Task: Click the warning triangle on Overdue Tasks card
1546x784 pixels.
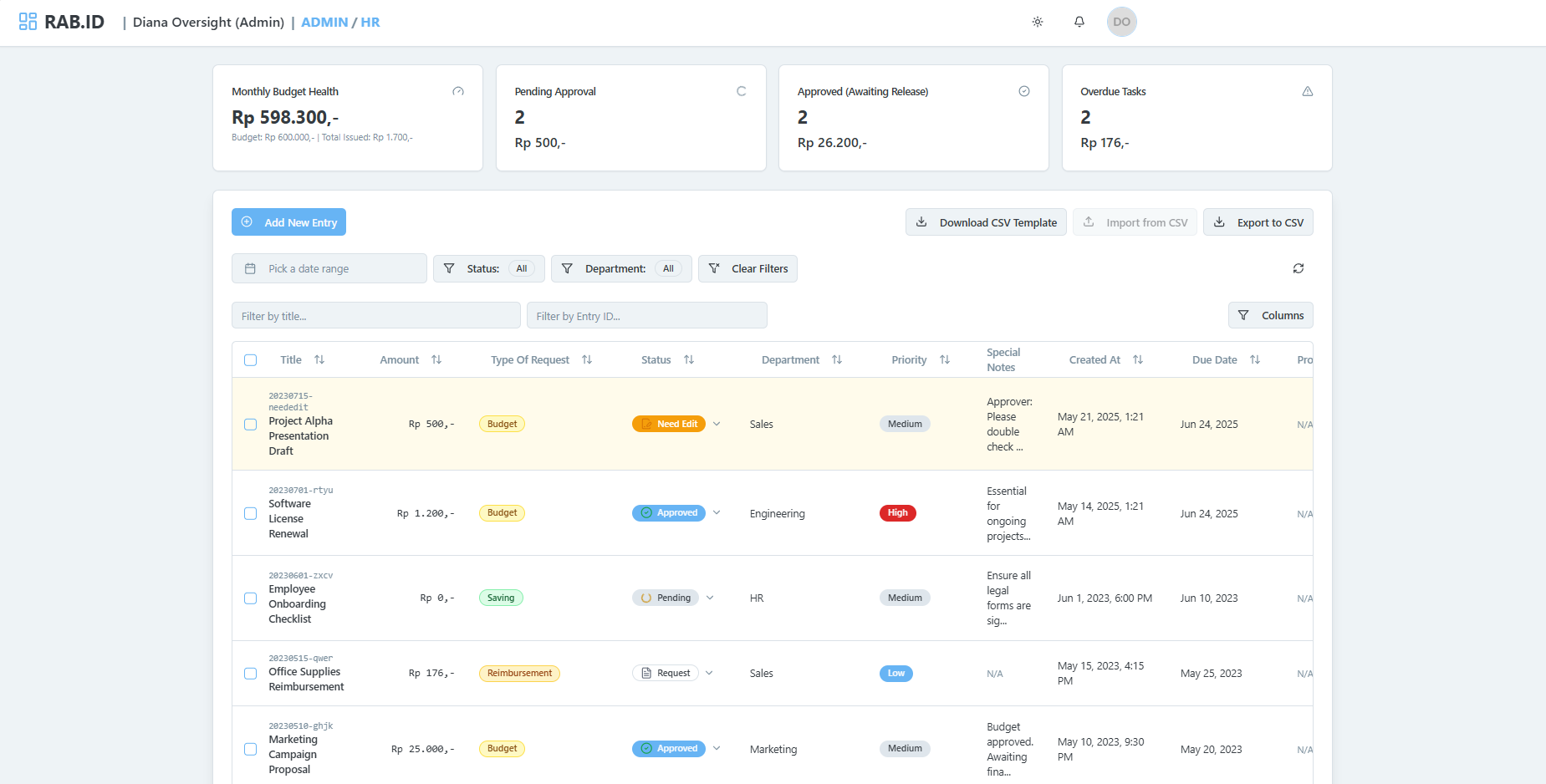Action: point(1308,91)
